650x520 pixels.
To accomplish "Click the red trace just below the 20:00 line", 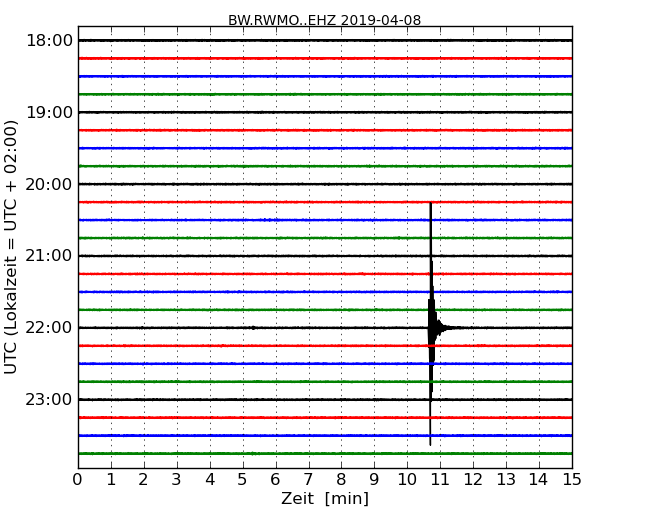I will click(325, 202).
